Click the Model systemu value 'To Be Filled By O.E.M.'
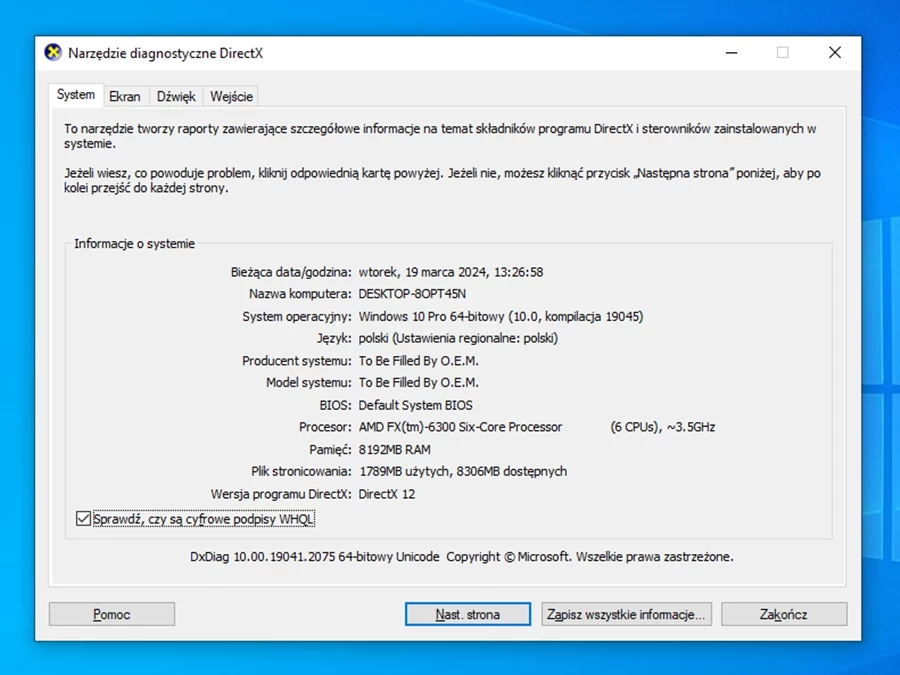 pos(418,382)
